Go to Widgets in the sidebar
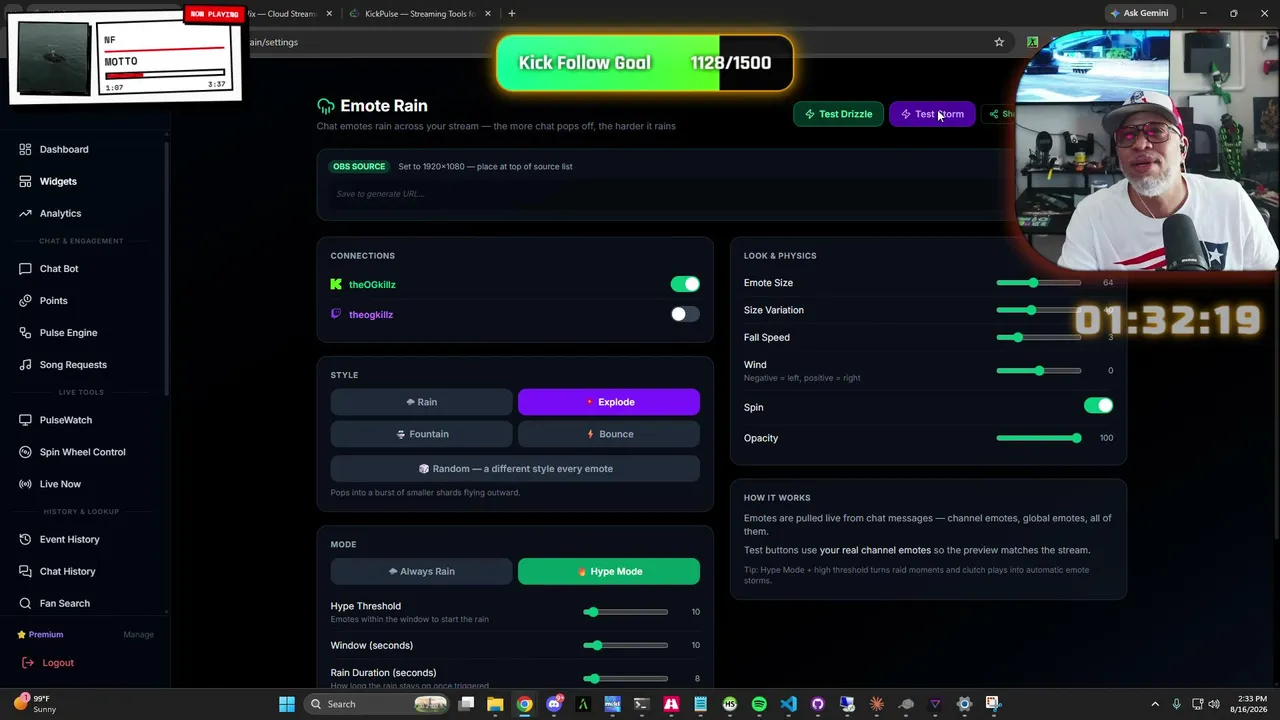 point(58,181)
